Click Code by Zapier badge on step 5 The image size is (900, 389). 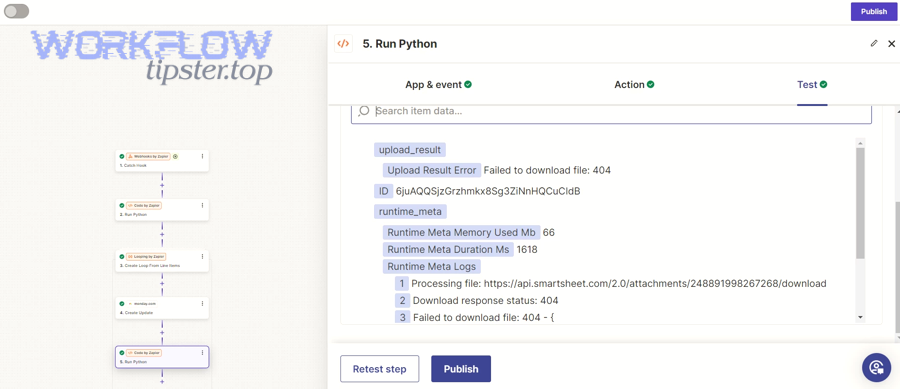point(143,352)
